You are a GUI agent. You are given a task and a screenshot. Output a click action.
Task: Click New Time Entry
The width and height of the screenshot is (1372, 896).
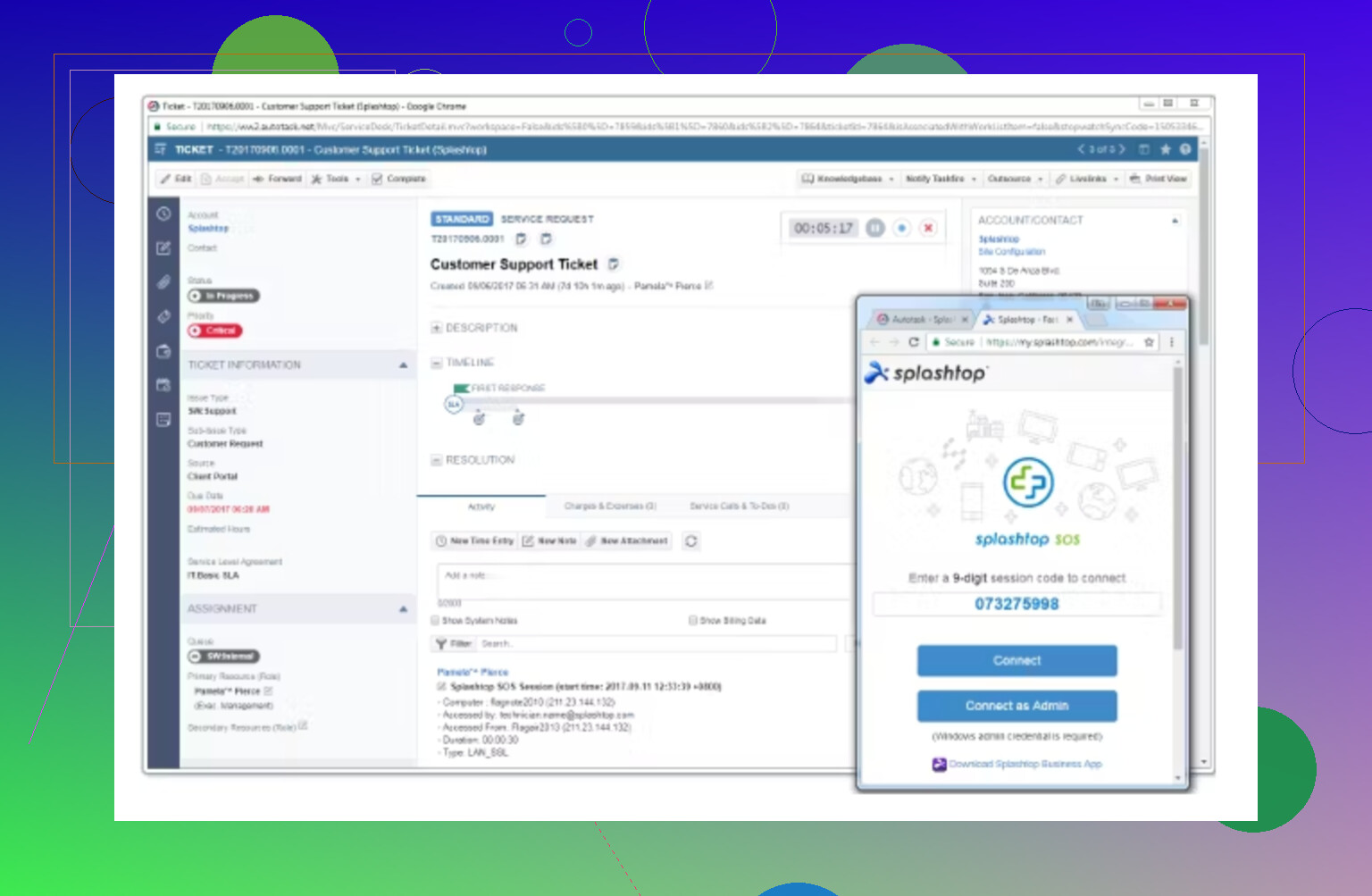(474, 540)
